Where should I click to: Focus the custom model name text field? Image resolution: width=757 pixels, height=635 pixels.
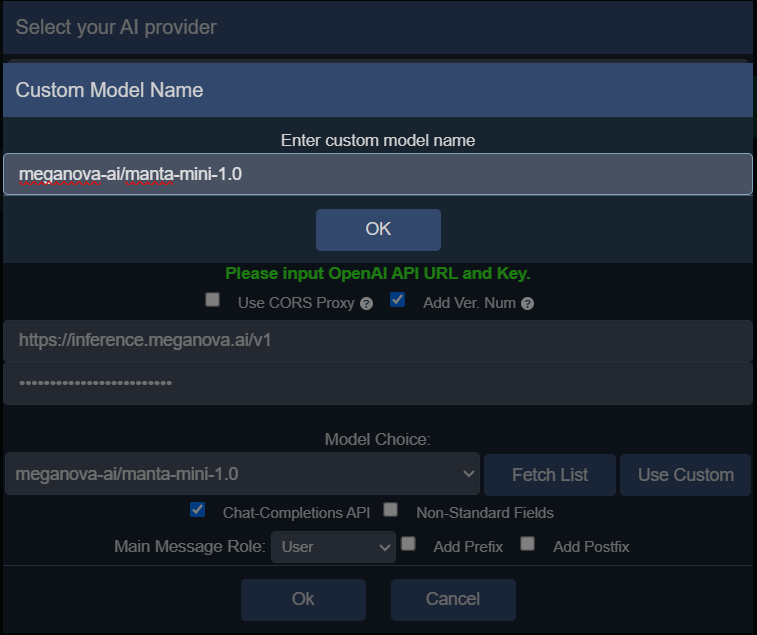[x=378, y=174]
